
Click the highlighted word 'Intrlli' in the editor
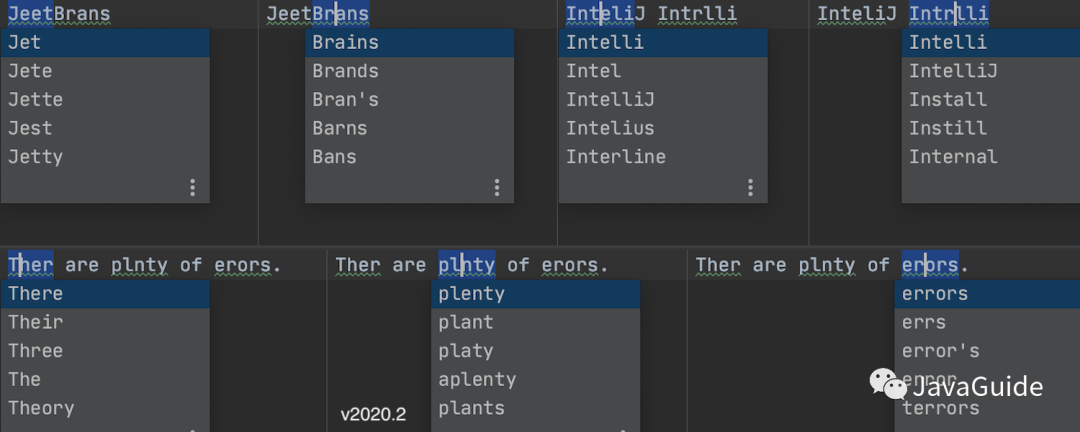coord(948,14)
